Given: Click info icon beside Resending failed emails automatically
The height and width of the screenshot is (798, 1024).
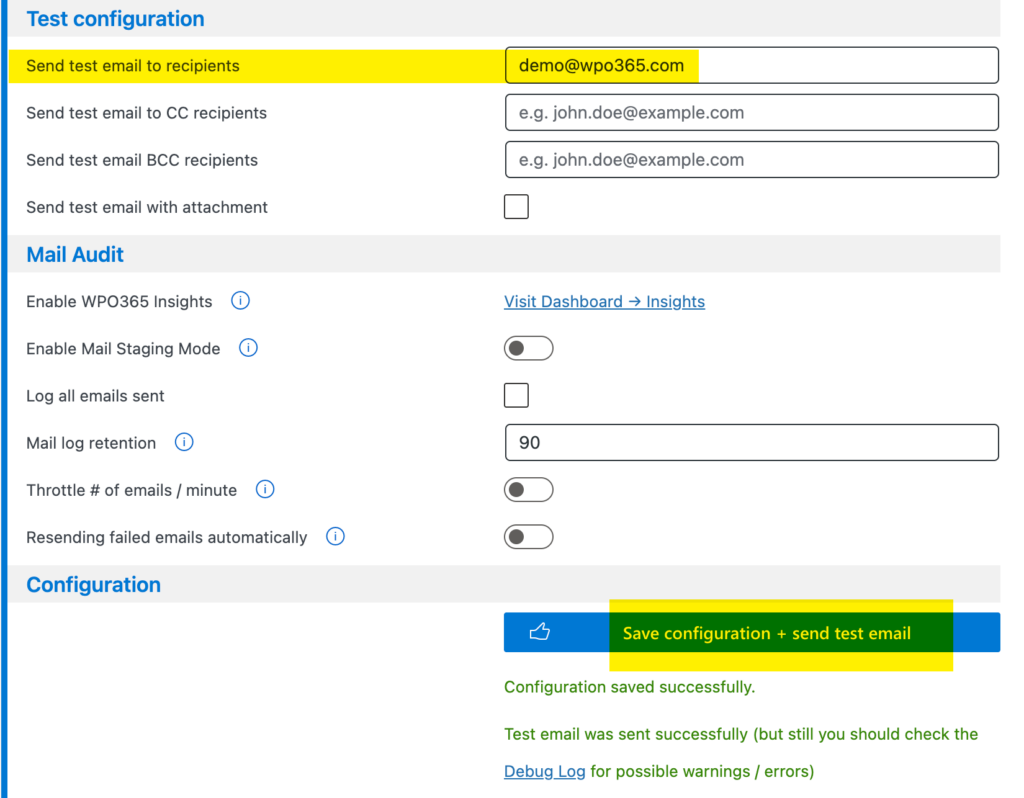Looking at the screenshot, I should click(x=335, y=537).
